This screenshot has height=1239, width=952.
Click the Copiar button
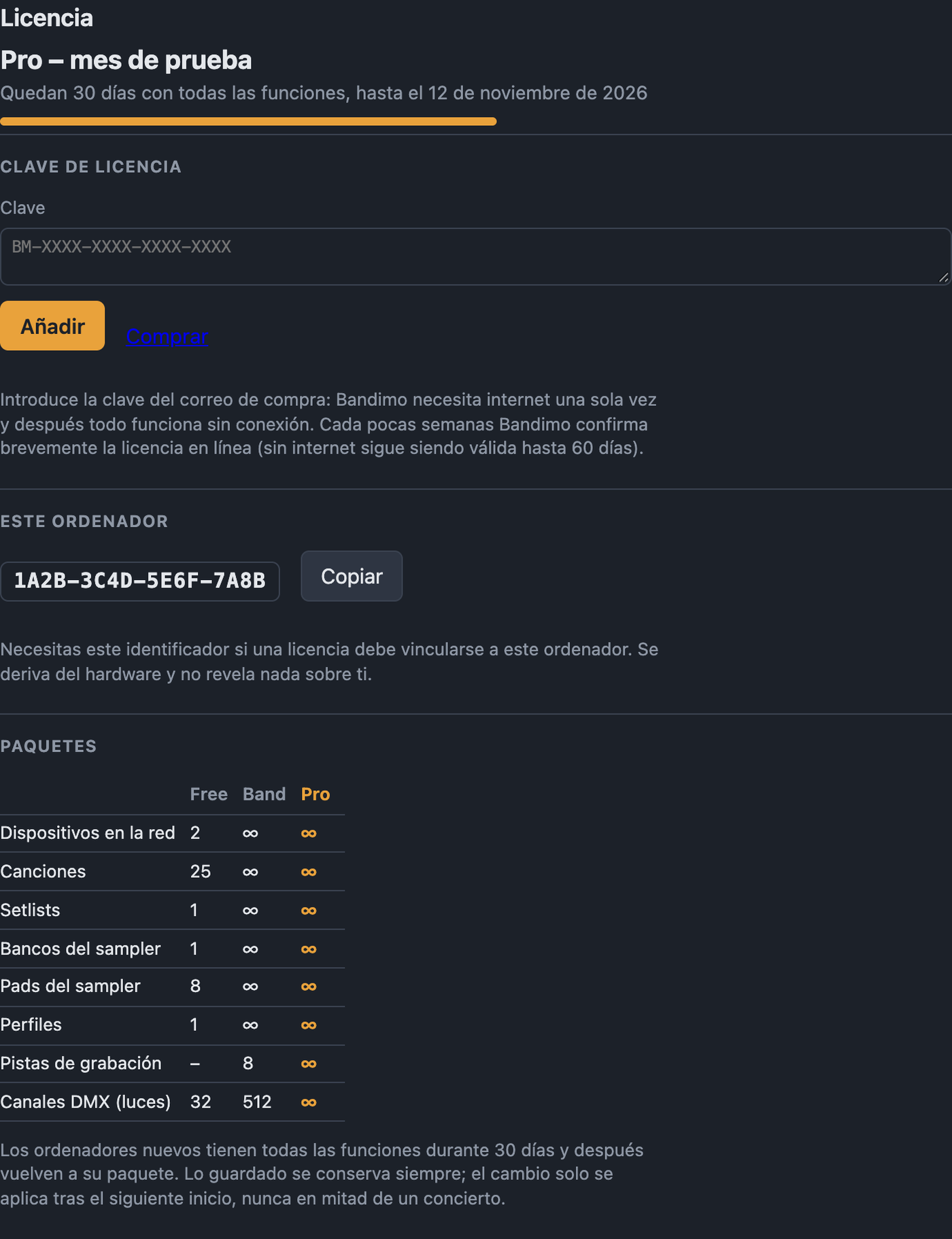tap(352, 576)
